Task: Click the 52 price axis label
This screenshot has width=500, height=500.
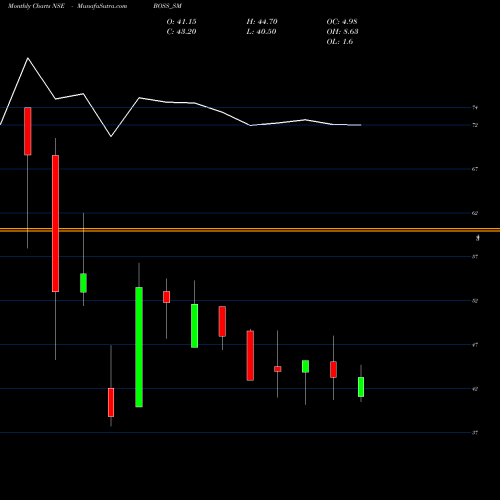Action: click(475, 301)
